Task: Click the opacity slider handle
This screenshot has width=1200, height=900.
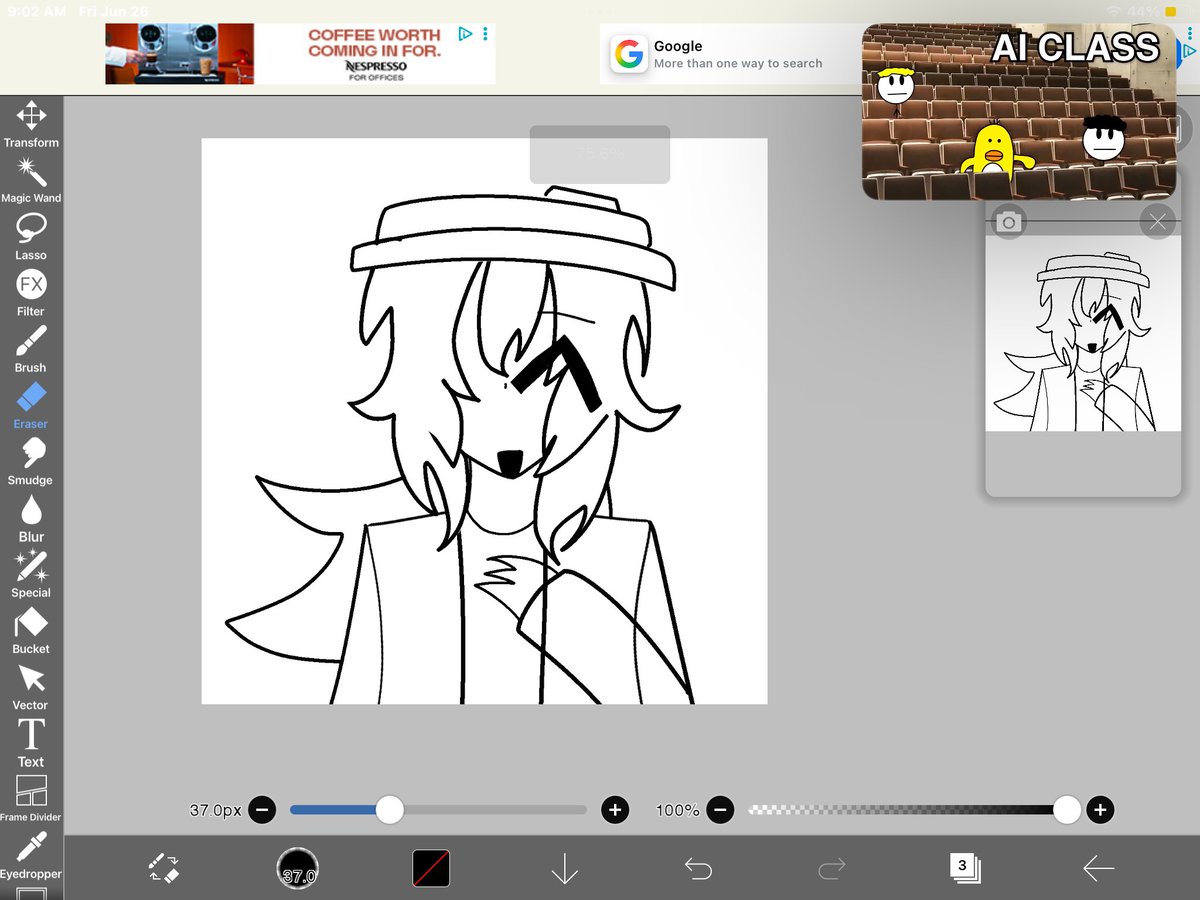Action: (1067, 810)
